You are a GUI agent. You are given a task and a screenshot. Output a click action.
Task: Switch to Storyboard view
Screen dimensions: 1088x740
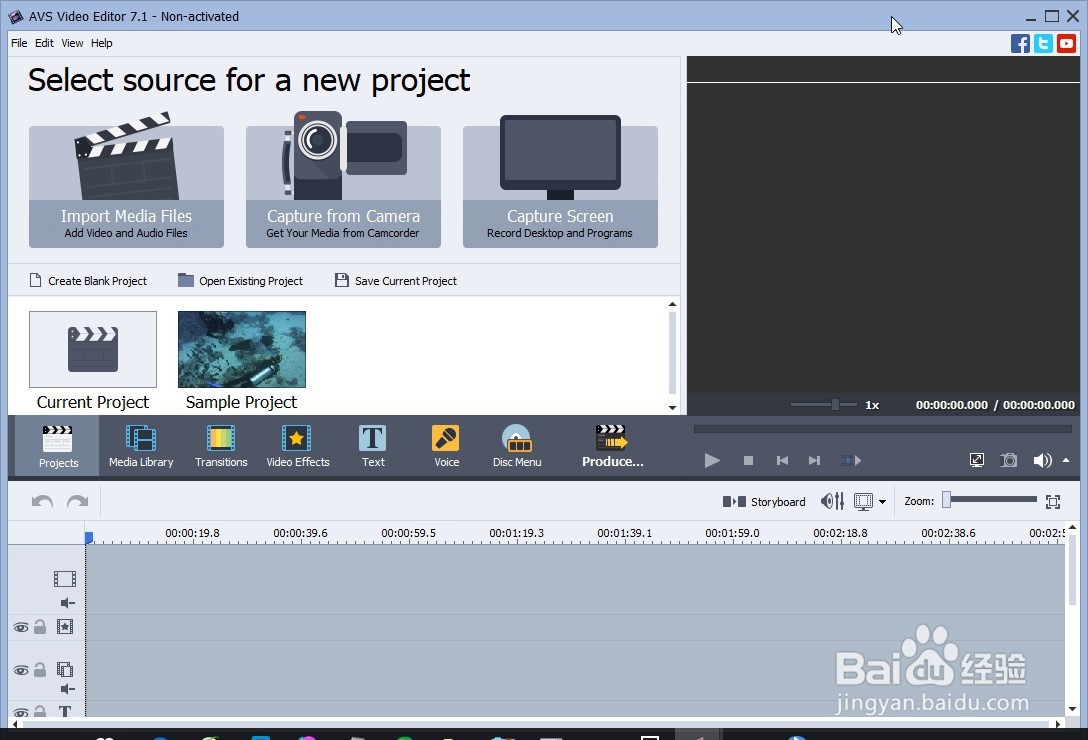tap(764, 501)
